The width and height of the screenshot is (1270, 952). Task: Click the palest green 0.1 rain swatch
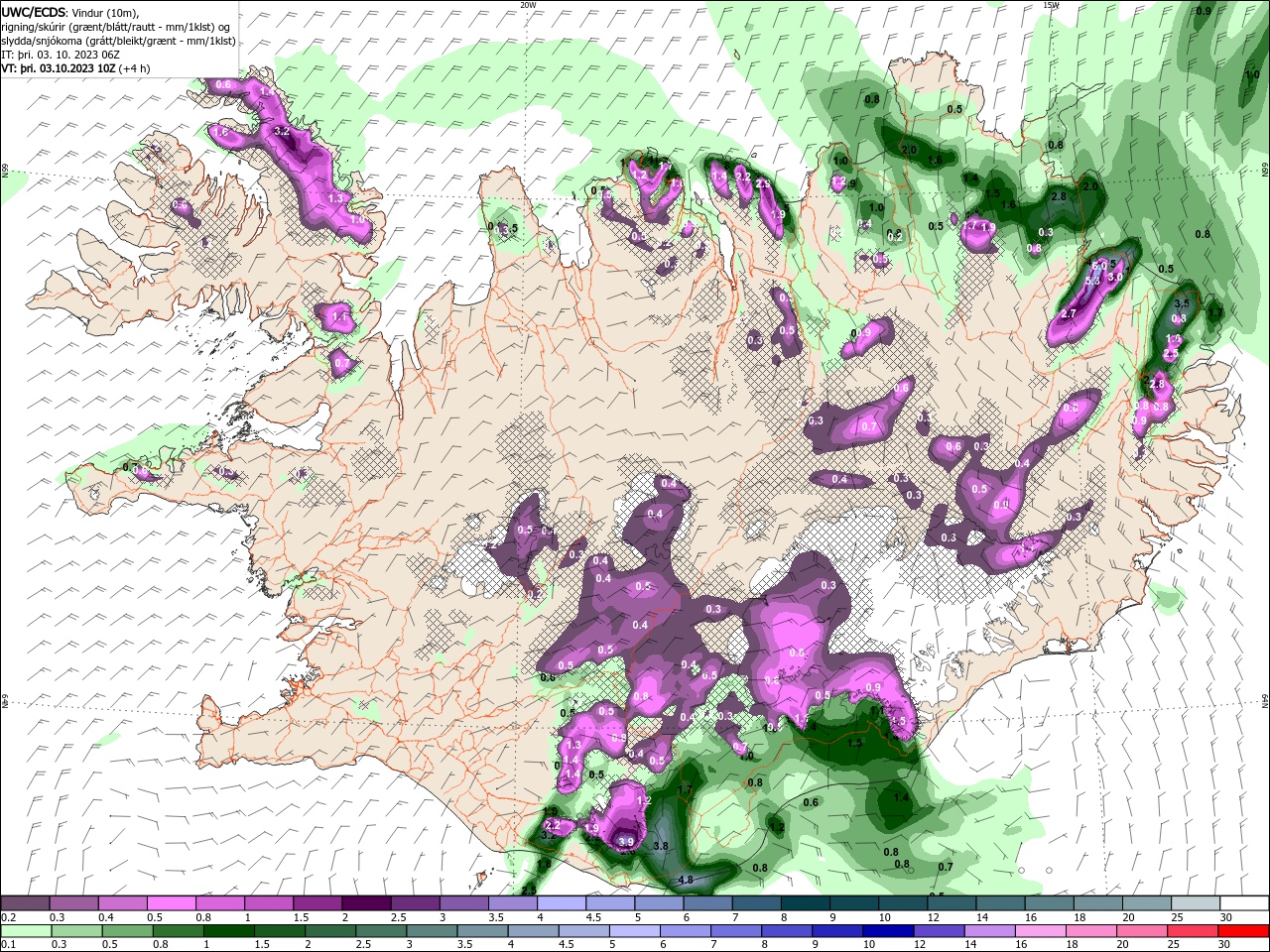coord(26,931)
